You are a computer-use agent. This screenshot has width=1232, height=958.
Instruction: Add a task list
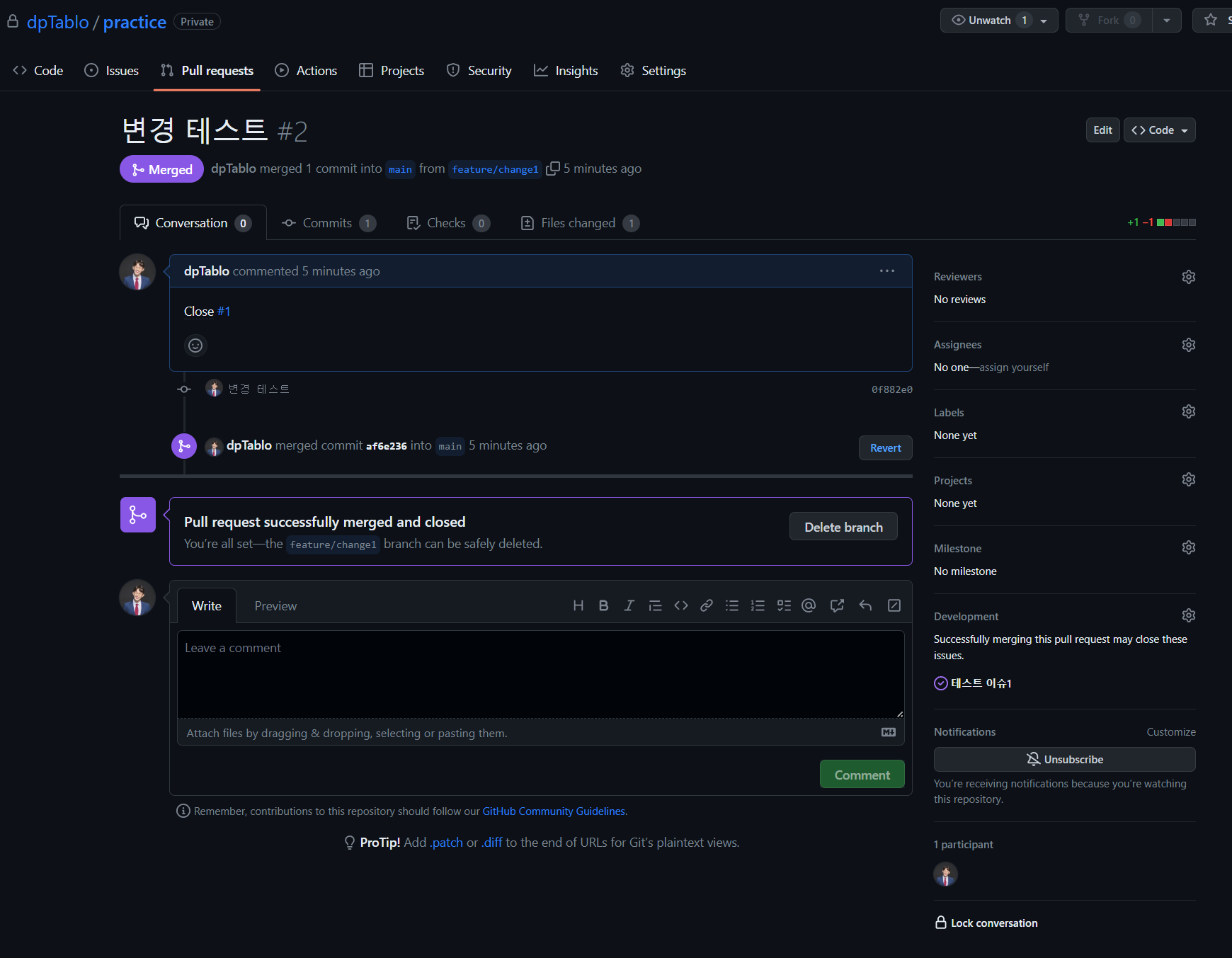point(784,605)
